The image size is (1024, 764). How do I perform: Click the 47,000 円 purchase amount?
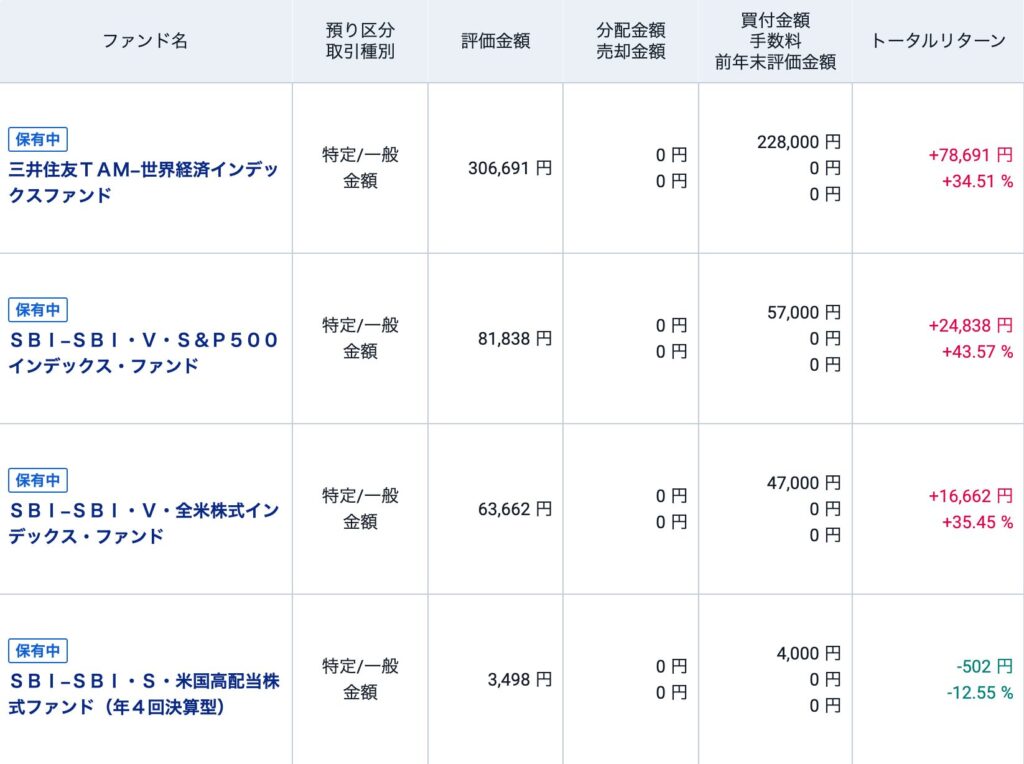pyautogui.click(x=803, y=483)
